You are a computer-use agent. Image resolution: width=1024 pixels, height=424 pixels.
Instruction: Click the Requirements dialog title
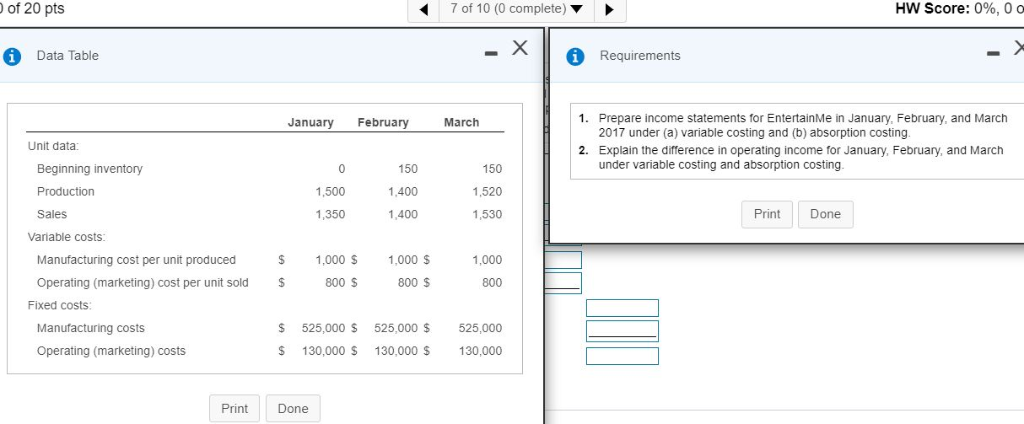640,56
